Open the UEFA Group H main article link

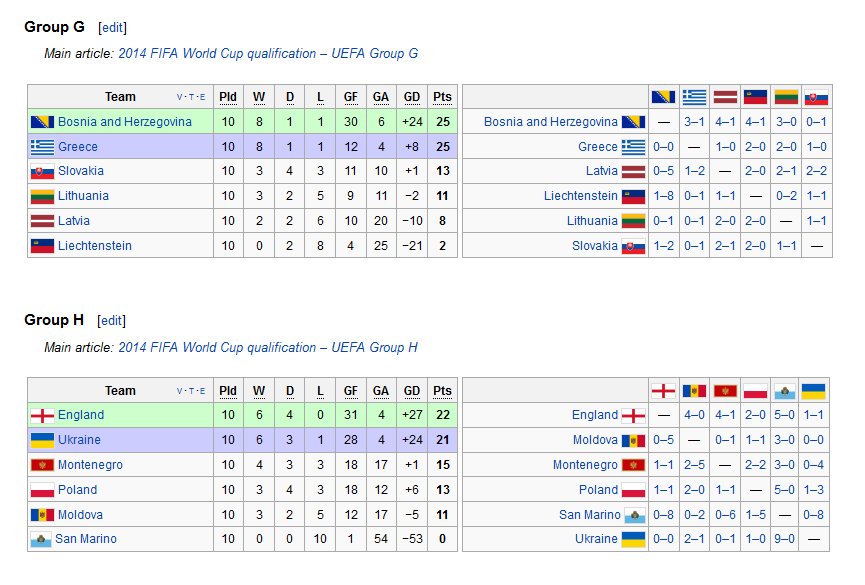point(268,347)
